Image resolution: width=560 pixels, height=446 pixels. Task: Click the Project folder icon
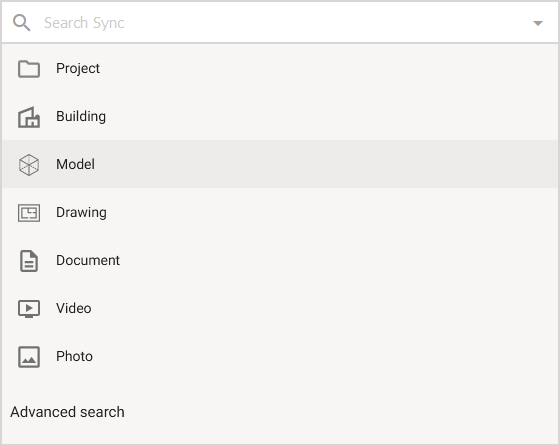click(29, 69)
